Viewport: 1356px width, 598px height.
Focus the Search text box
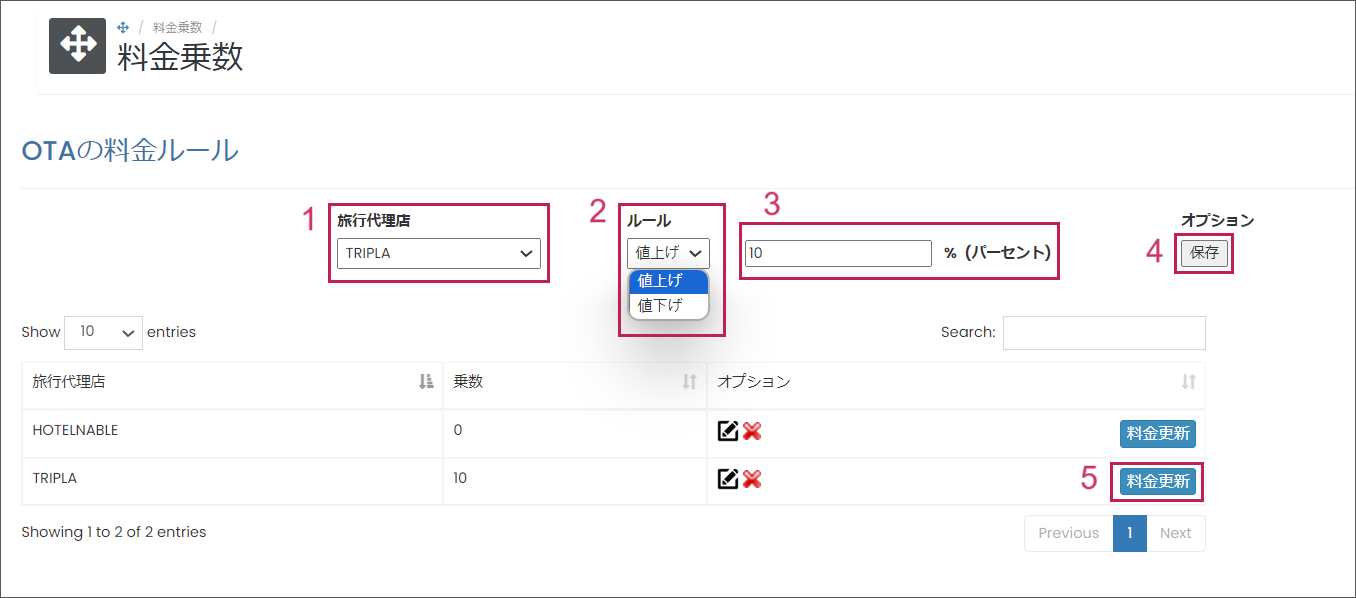tap(1104, 333)
